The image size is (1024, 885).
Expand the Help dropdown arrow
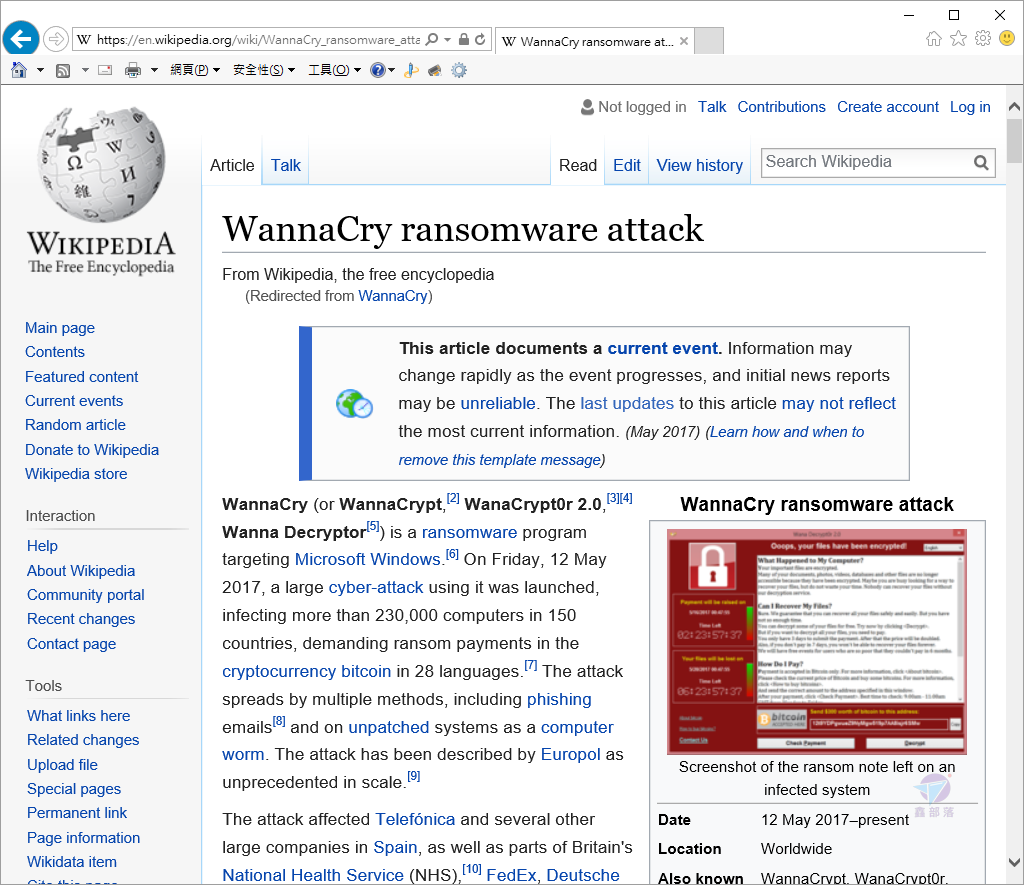tap(391, 70)
